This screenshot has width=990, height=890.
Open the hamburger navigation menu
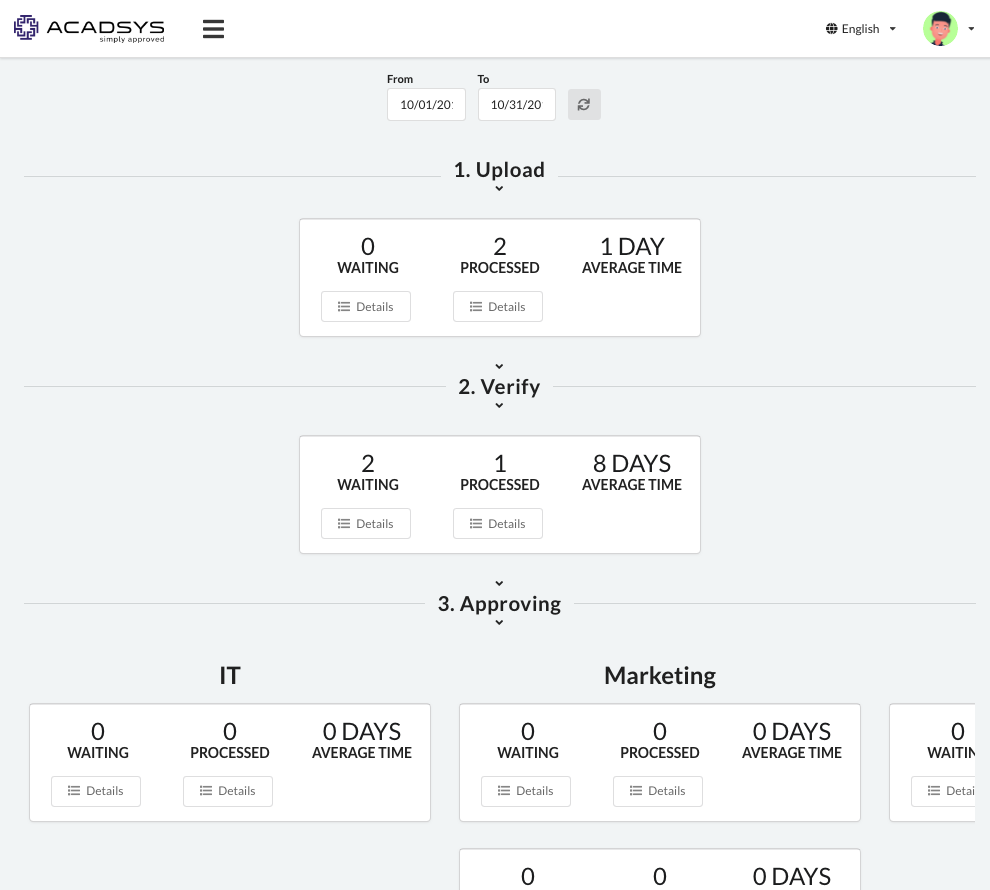213,28
